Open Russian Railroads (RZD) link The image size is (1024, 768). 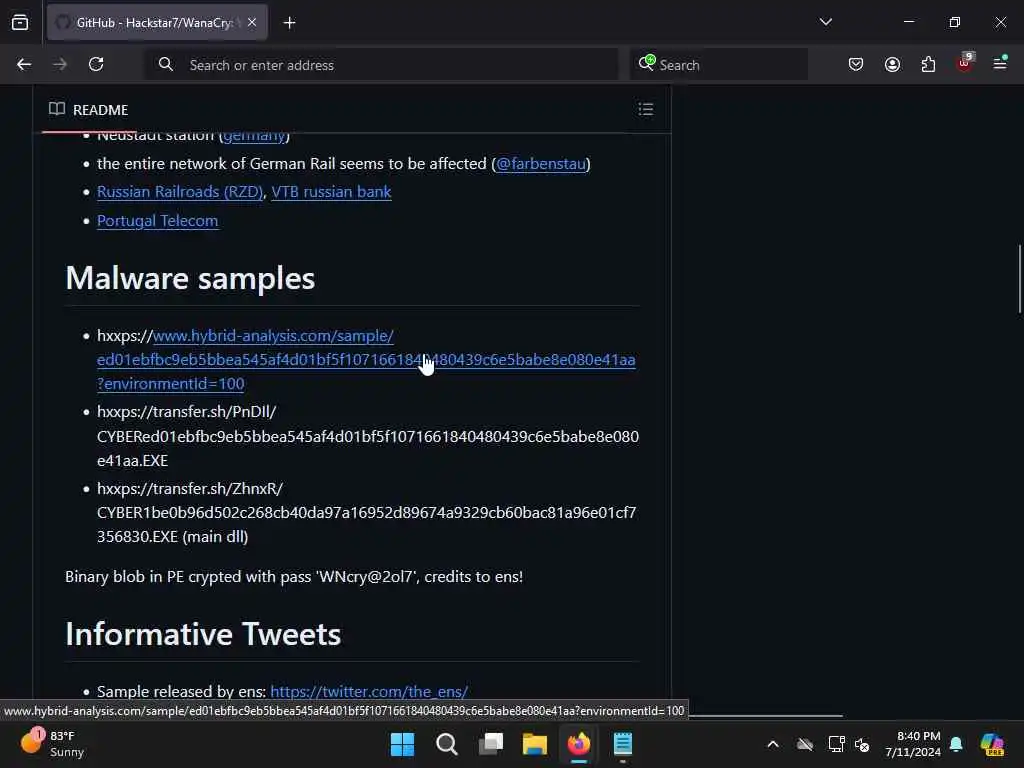tap(180, 192)
